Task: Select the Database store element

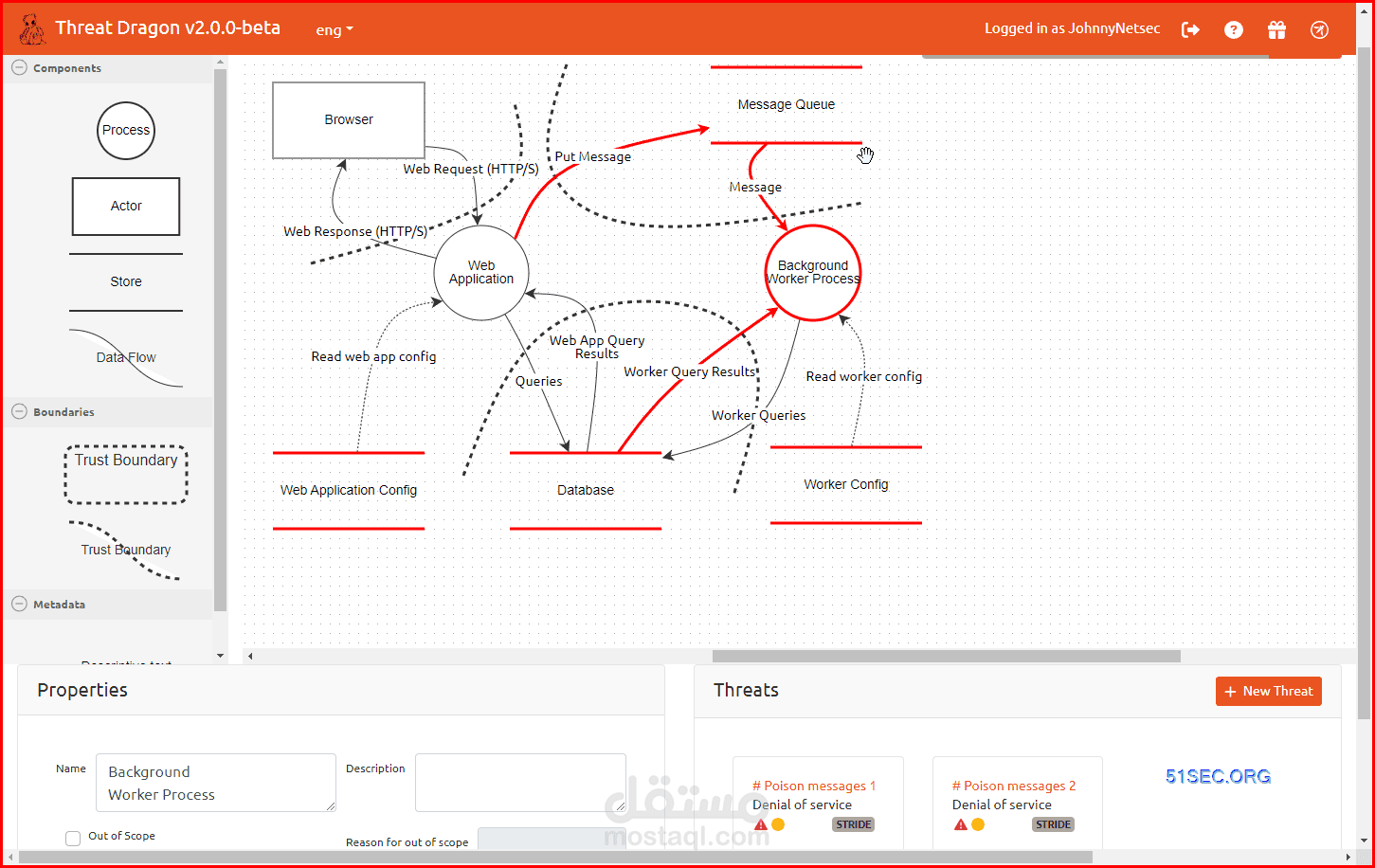Action: click(586, 491)
